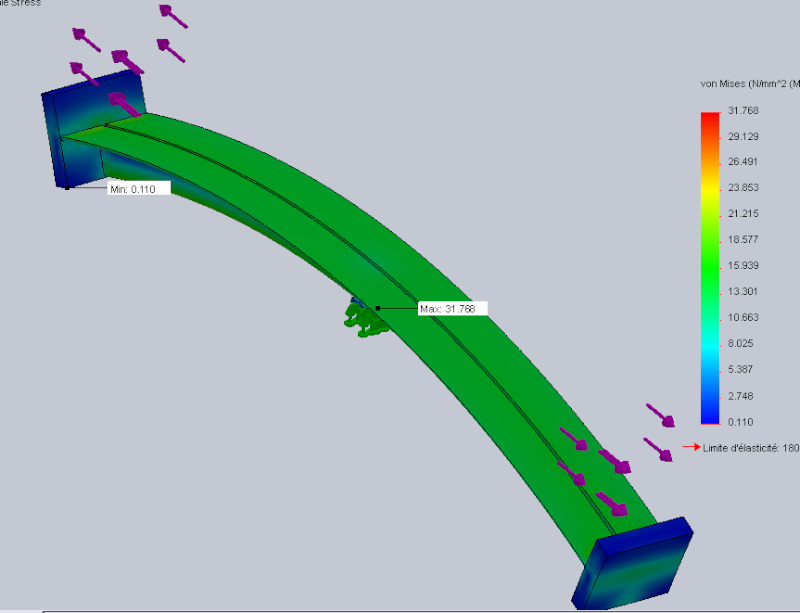The height and width of the screenshot is (613, 800).
Task: Click the red yield-limit arrow marker
Action: click(691, 447)
